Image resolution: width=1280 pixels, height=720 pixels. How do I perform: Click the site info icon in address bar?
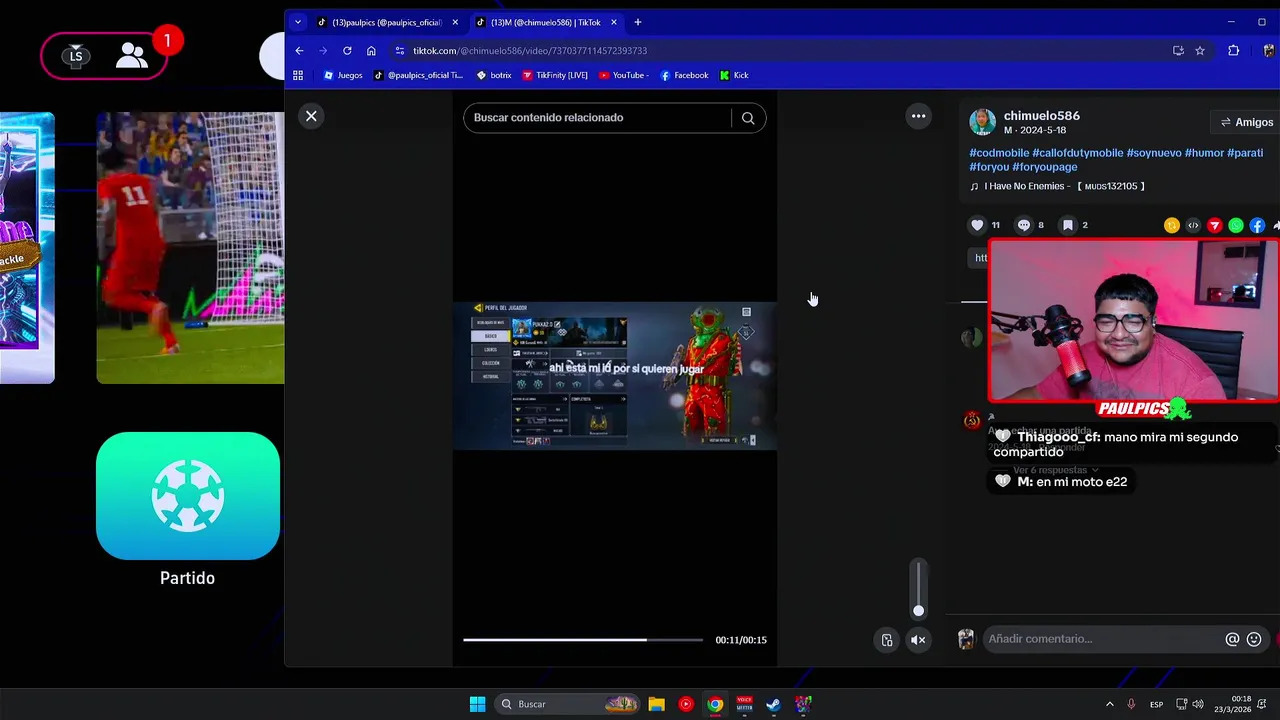(400, 51)
